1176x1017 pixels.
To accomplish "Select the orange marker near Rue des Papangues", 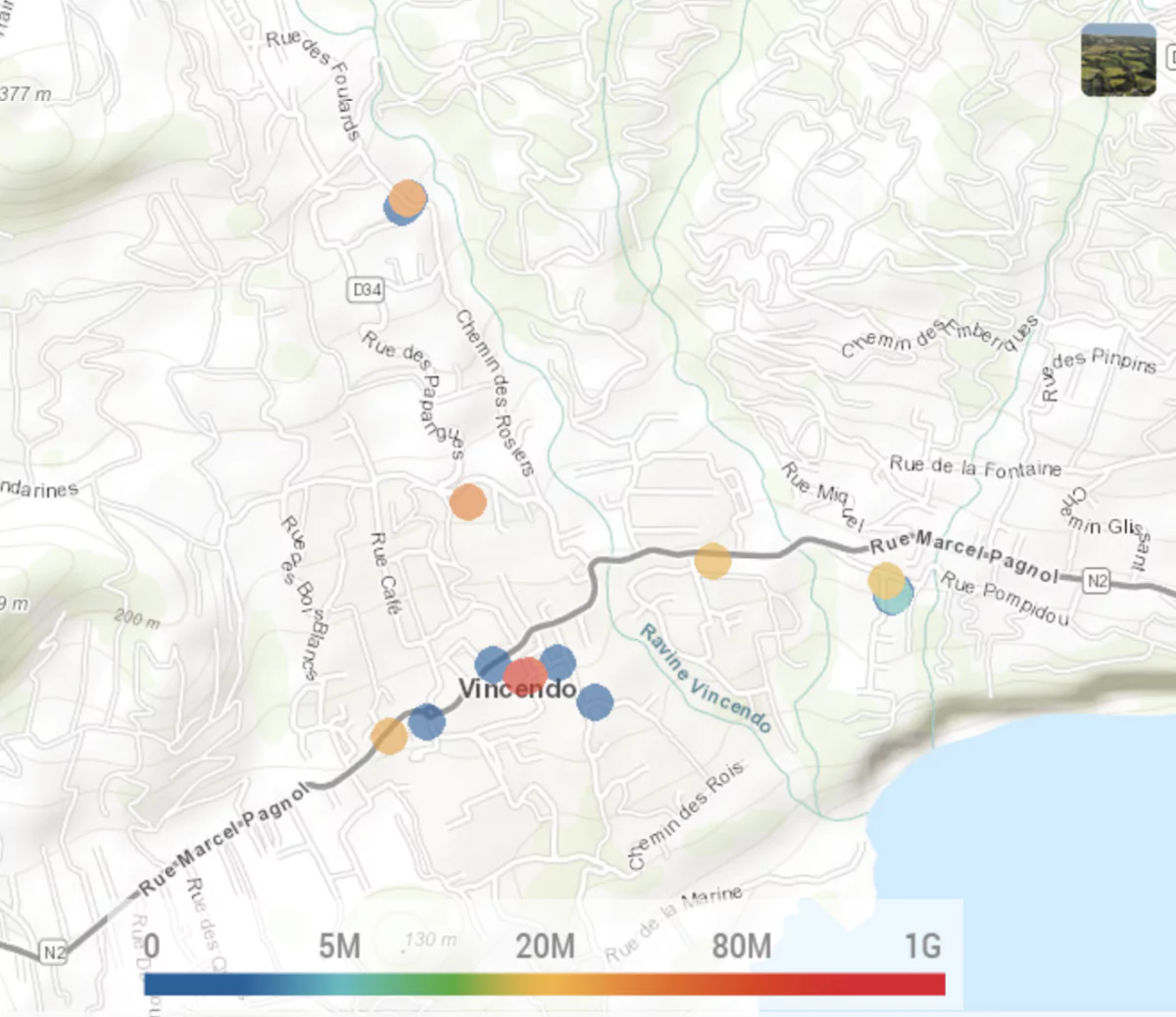I will [x=468, y=502].
